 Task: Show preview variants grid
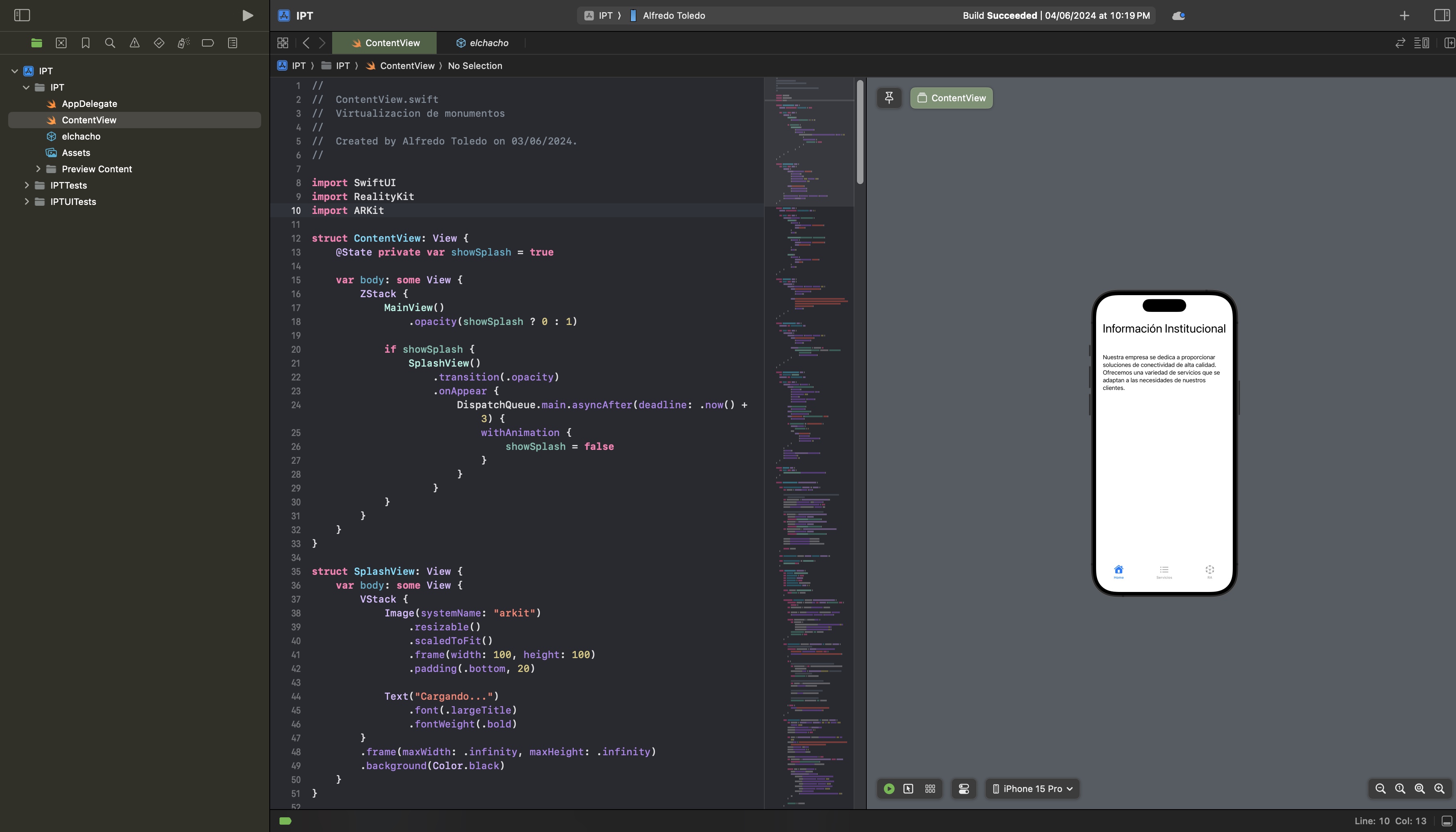tap(930, 789)
